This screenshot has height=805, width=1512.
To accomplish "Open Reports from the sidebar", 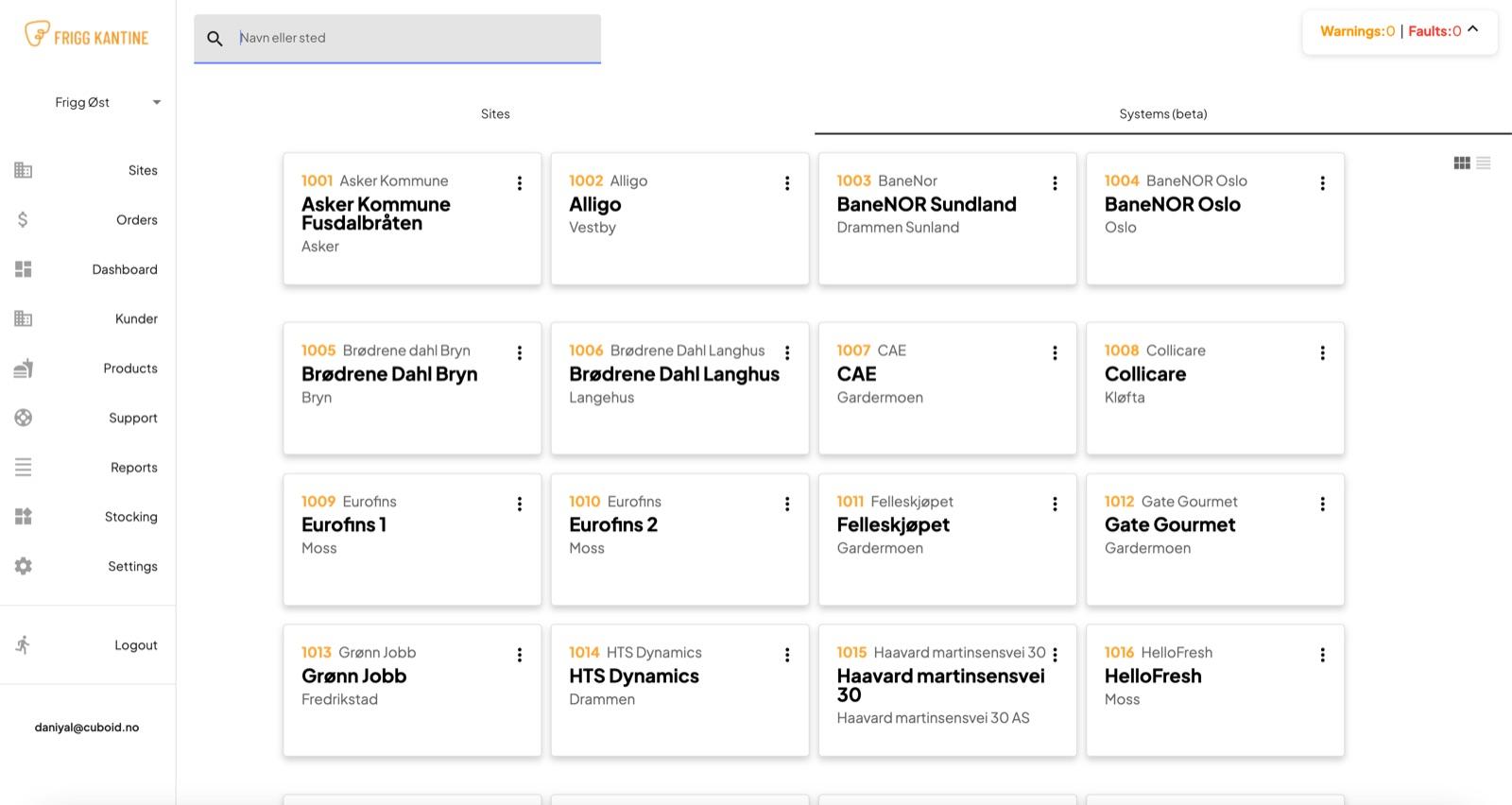I will pyautogui.click(x=134, y=468).
